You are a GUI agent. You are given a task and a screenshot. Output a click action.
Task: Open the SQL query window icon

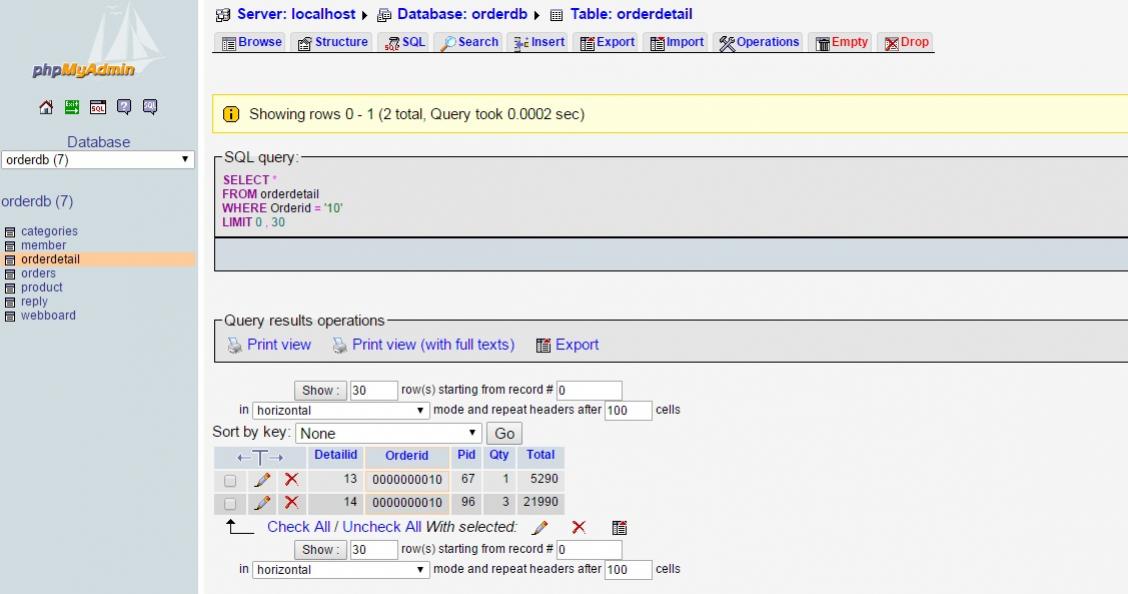98,107
